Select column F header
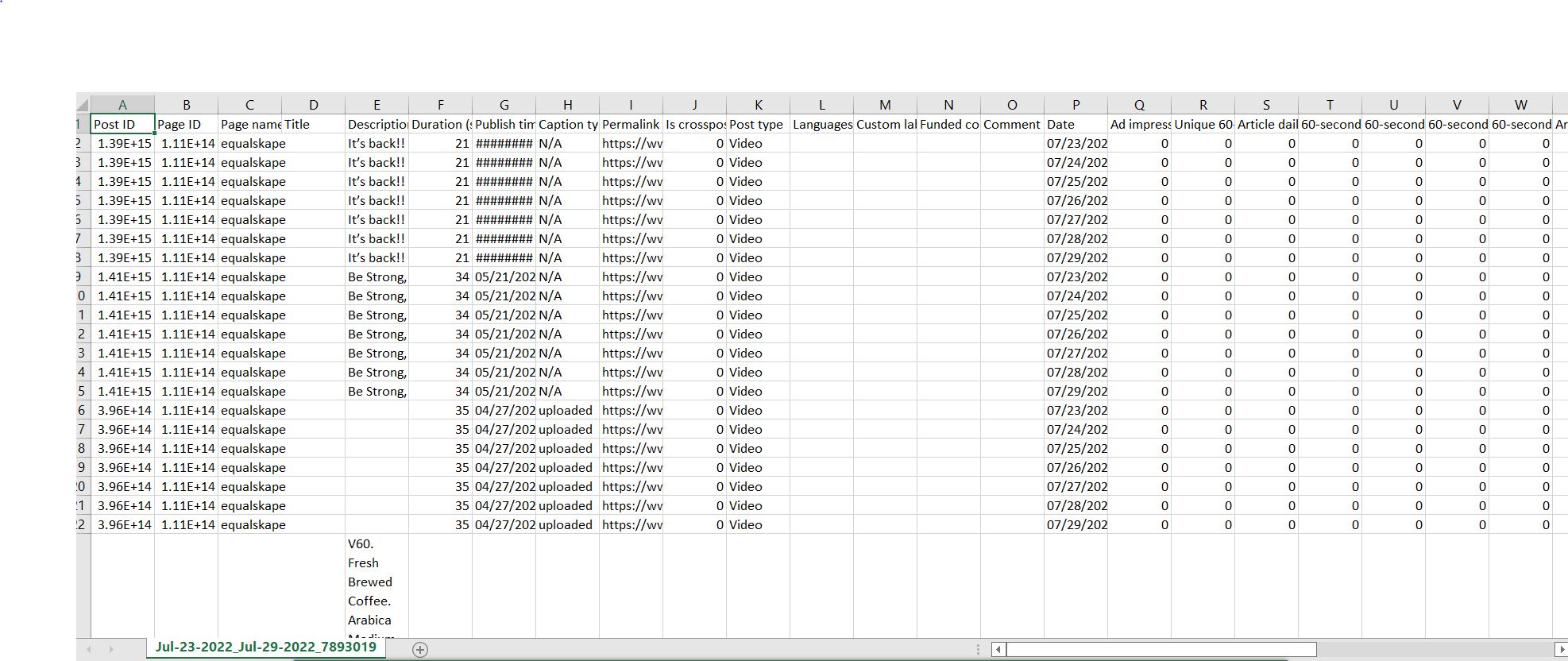The height and width of the screenshot is (661, 1568). (440, 105)
